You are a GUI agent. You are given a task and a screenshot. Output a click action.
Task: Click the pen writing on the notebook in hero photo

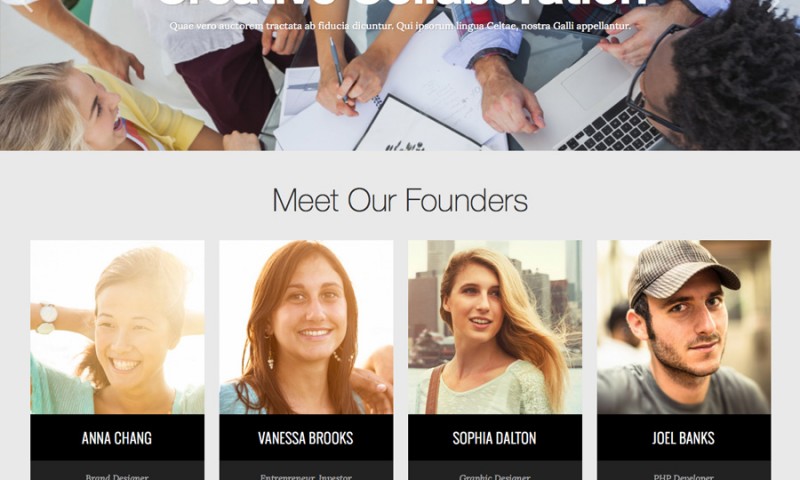pyautogui.click(x=338, y=69)
